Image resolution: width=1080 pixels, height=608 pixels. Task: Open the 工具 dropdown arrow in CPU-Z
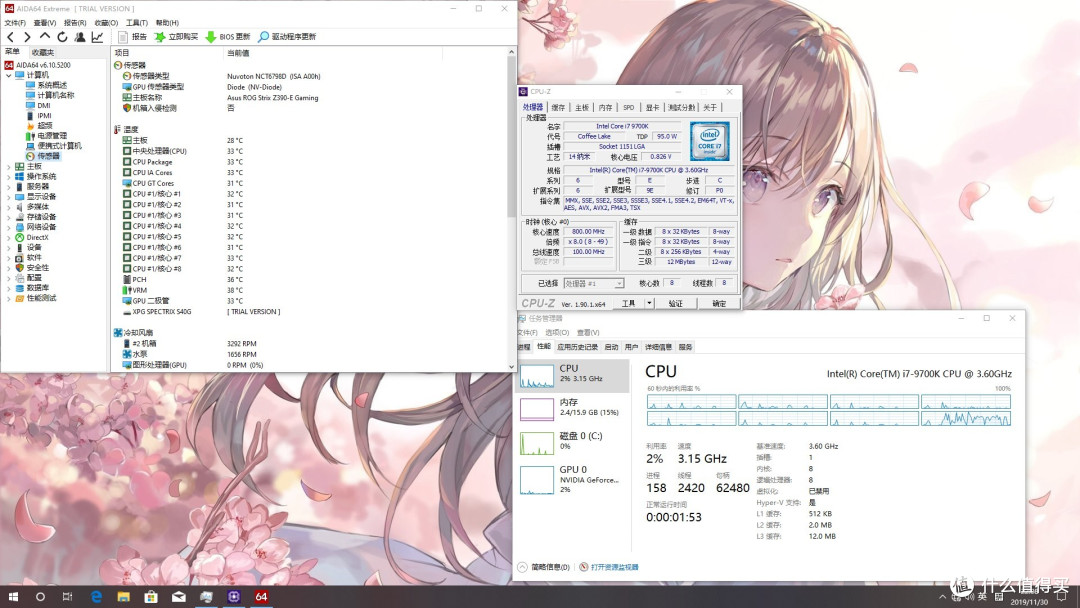[649, 304]
